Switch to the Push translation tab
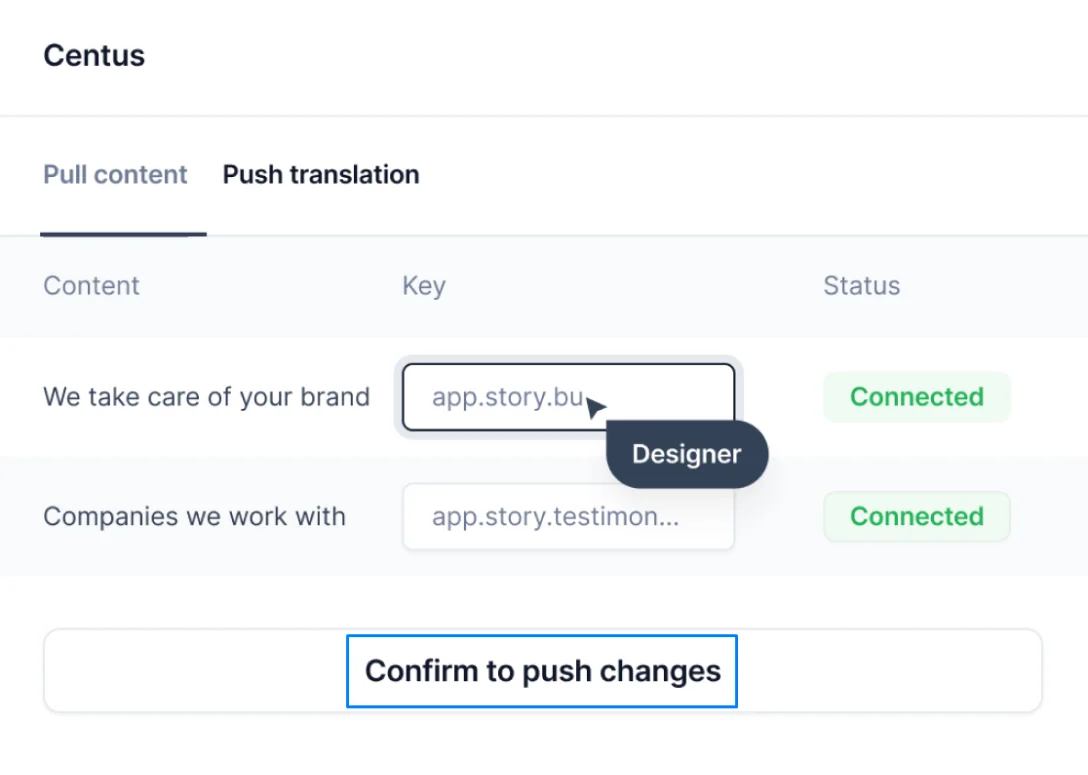The image size is (1088, 775). click(320, 174)
